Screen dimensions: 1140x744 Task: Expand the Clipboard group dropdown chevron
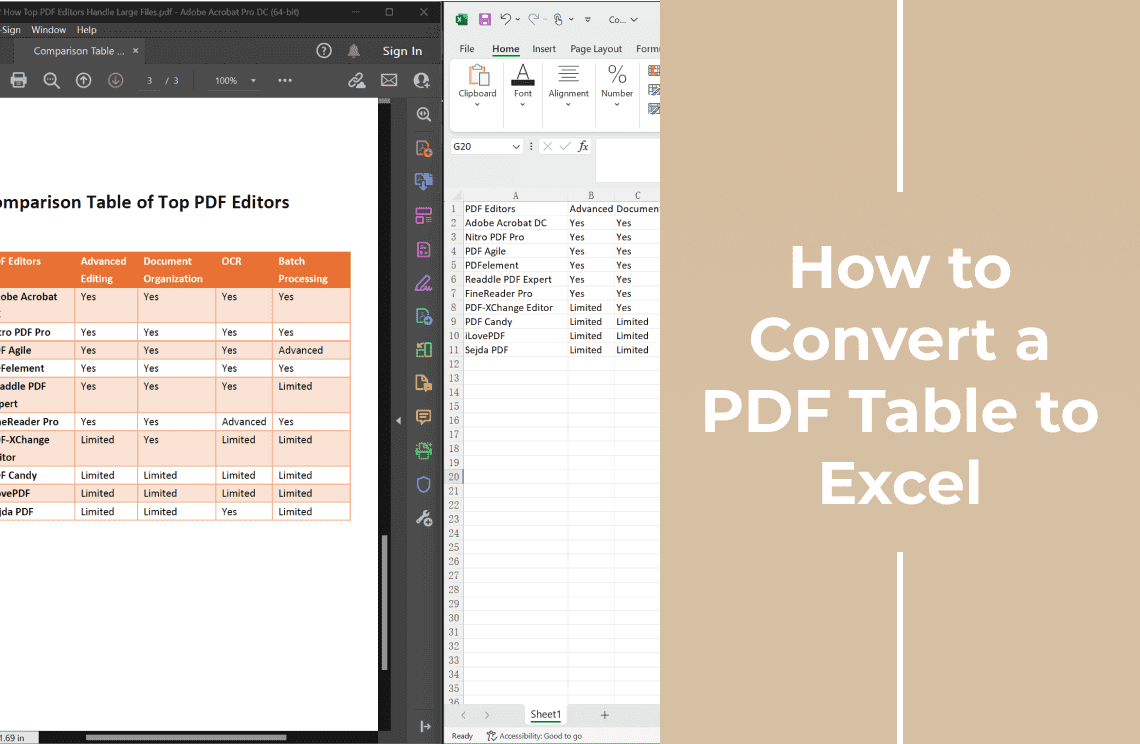477,104
